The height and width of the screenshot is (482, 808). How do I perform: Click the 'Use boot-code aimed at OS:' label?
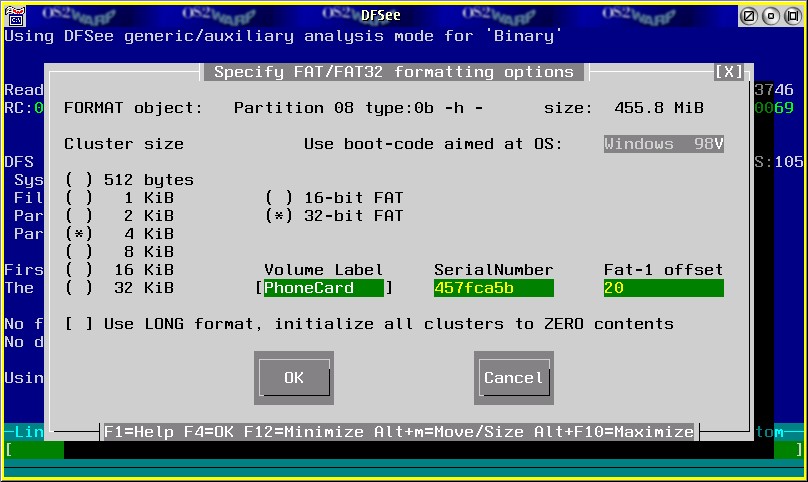pyautogui.click(x=433, y=144)
